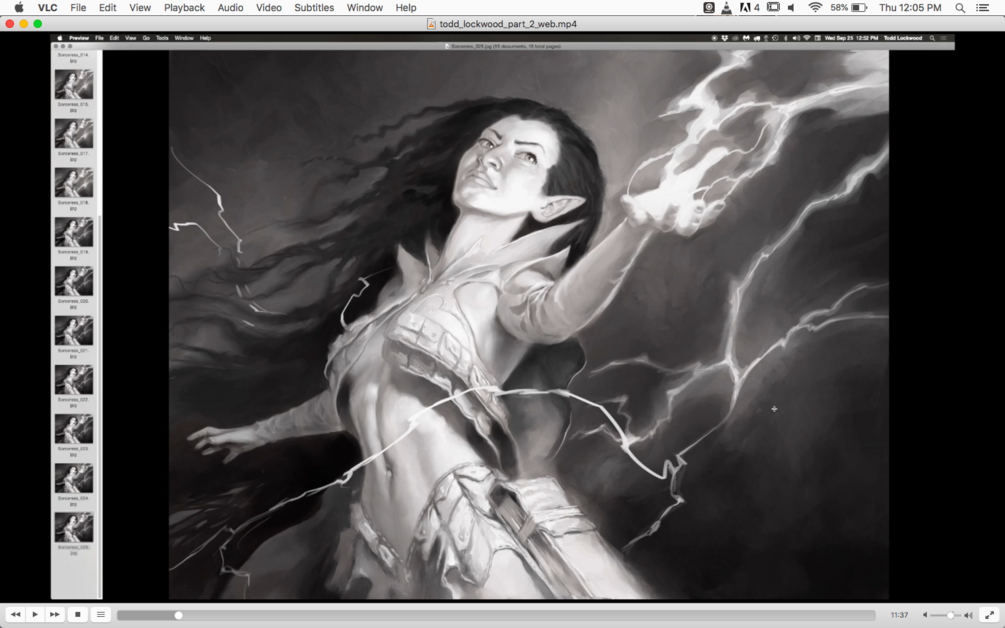Click the VLC rewind (previous) button
The image size is (1005, 628).
point(15,615)
